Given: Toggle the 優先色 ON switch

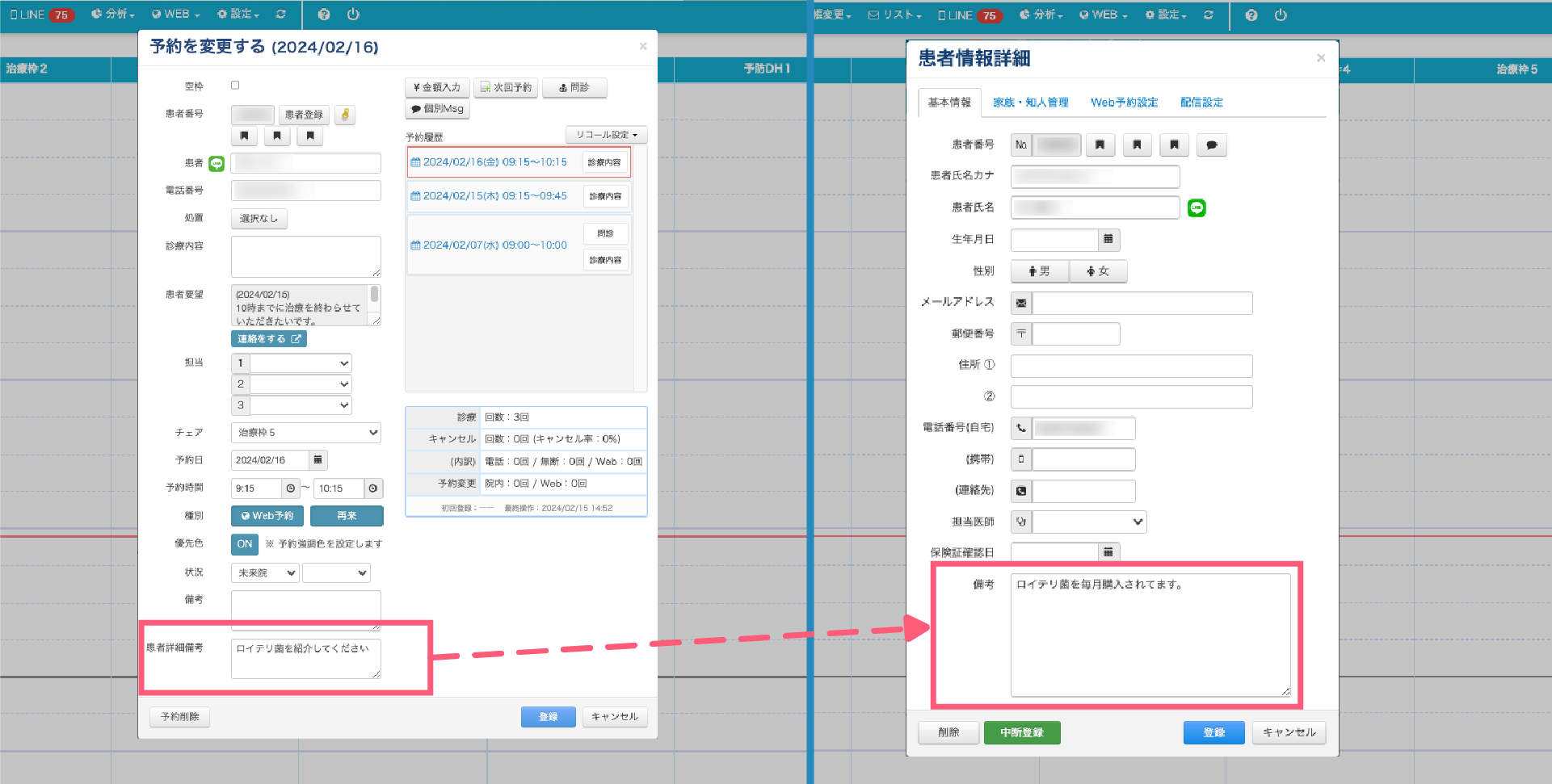Looking at the screenshot, I should point(244,544).
